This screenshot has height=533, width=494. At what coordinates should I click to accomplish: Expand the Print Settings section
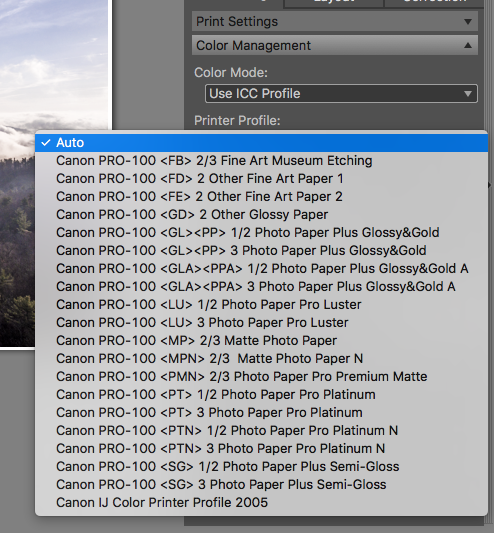click(x=335, y=21)
